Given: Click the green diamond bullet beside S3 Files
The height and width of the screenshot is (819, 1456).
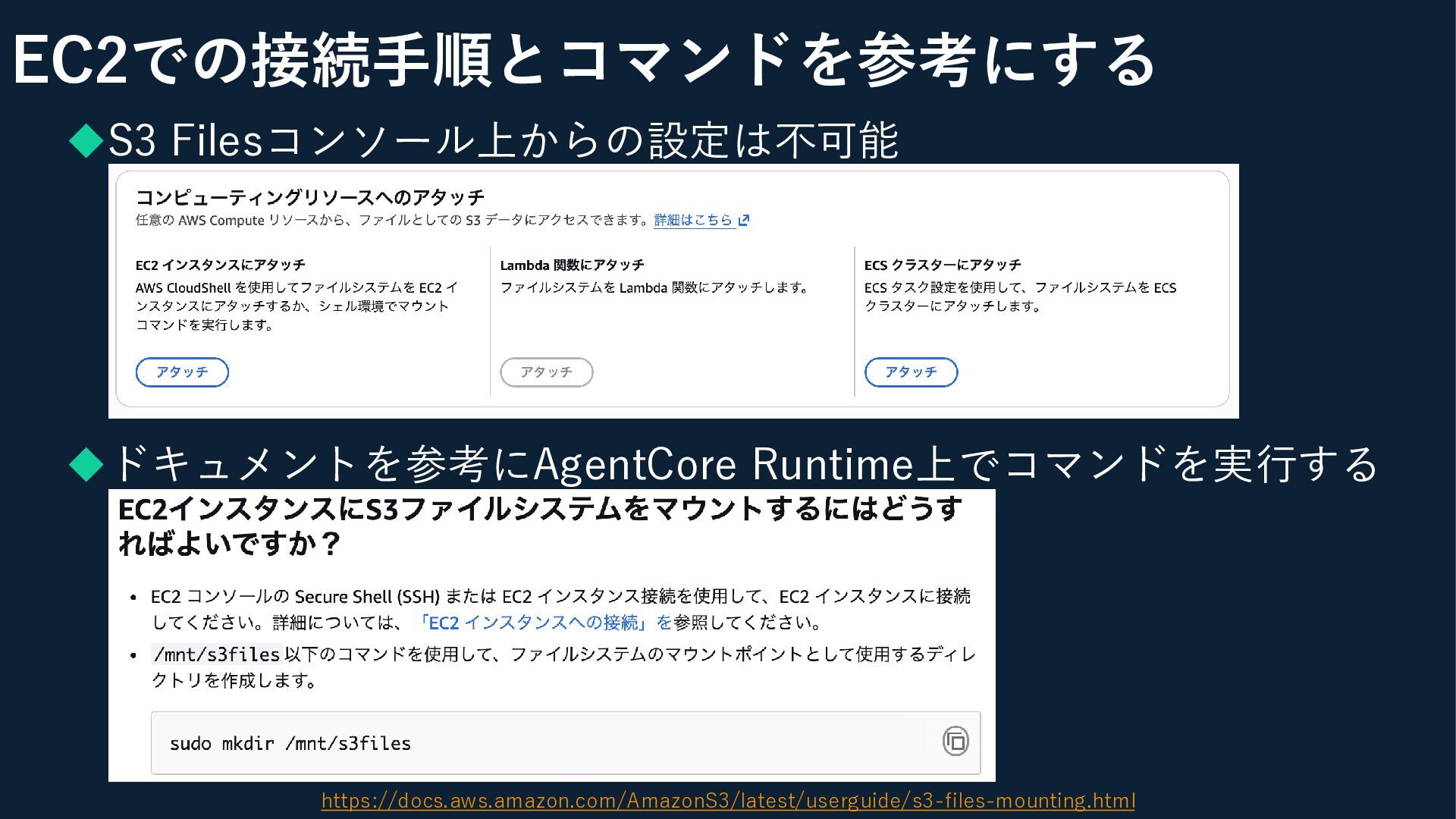Looking at the screenshot, I should tap(86, 140).
